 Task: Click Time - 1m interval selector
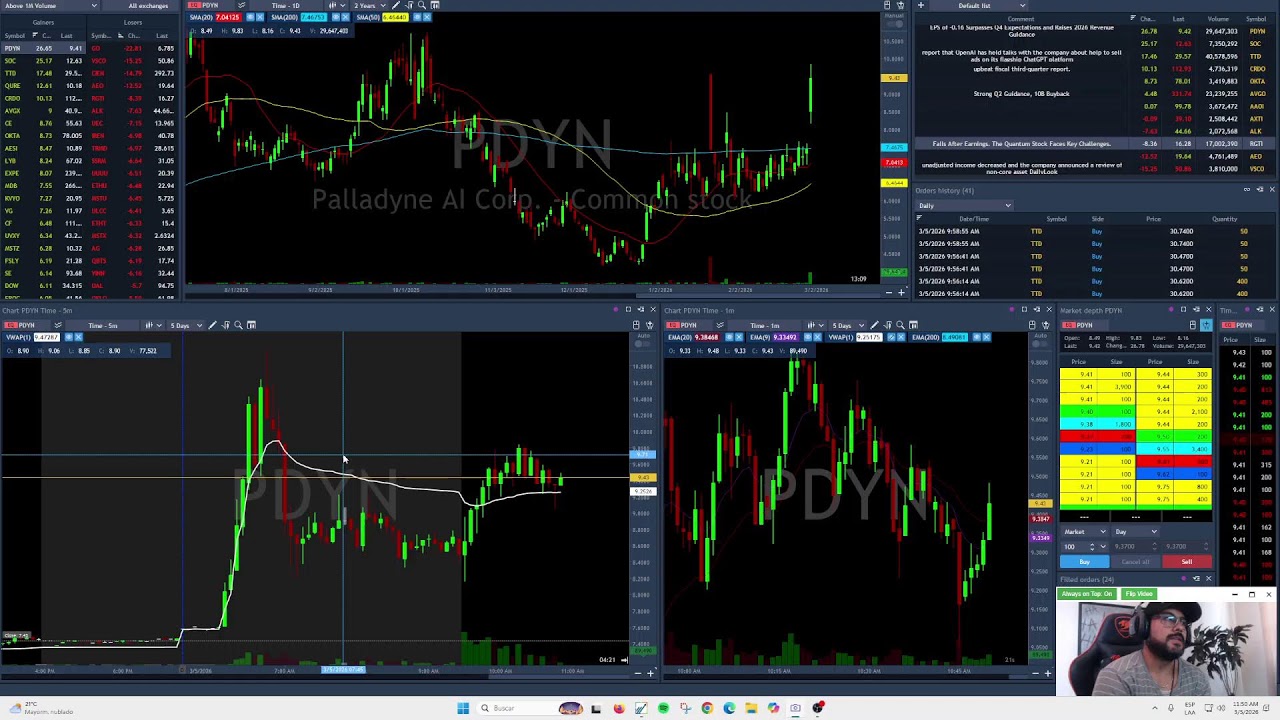tap(764, 325)
